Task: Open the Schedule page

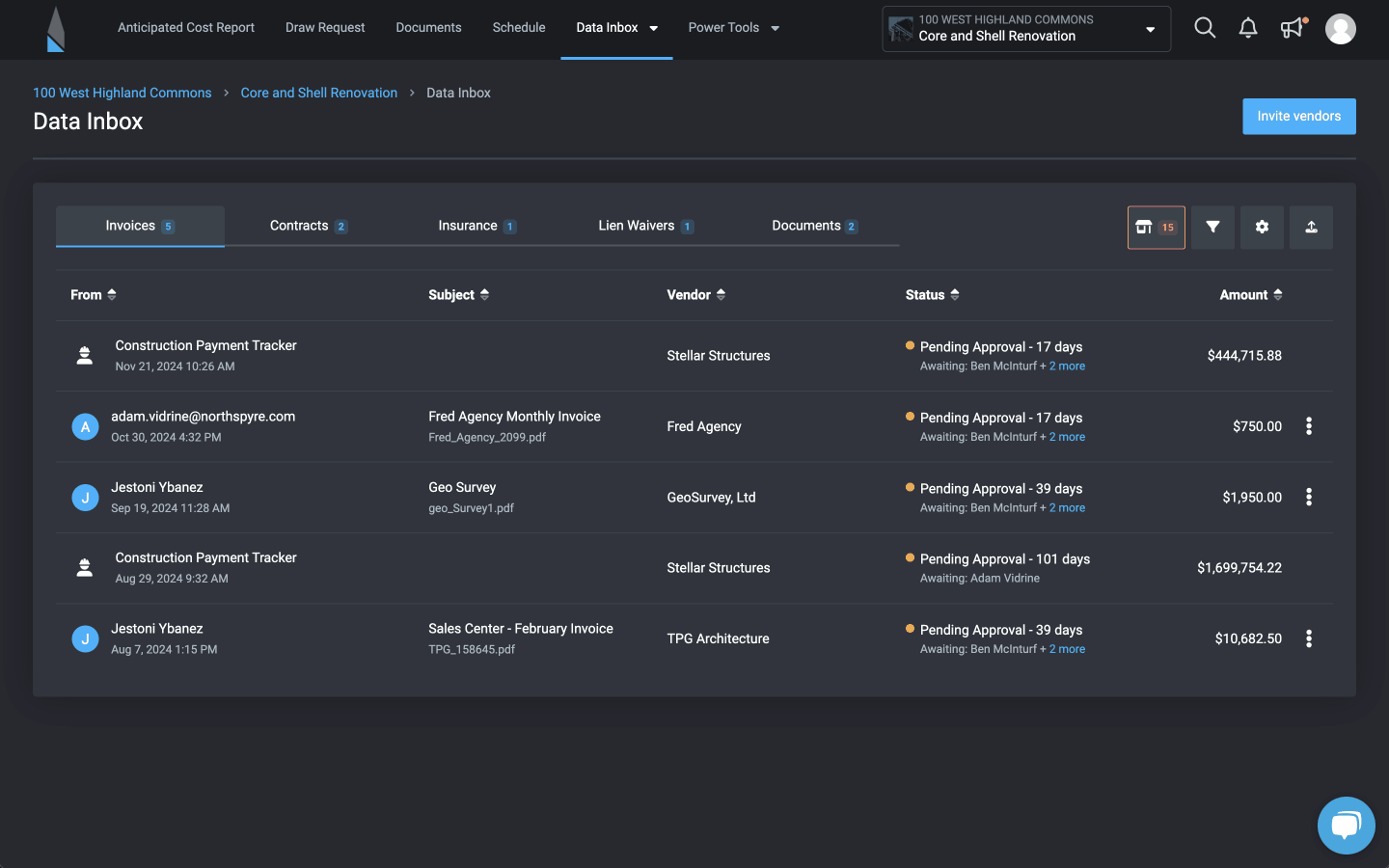Action: pyautogui.click(x=519, y=28)
